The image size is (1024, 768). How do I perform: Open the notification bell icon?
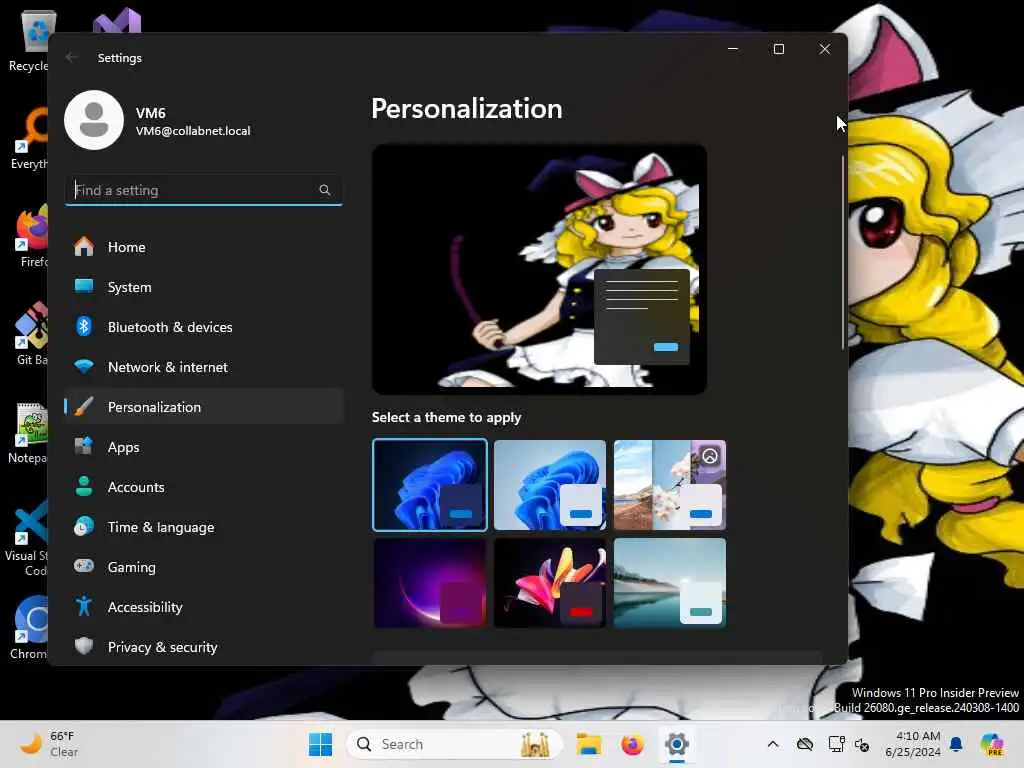click(956, 744)
